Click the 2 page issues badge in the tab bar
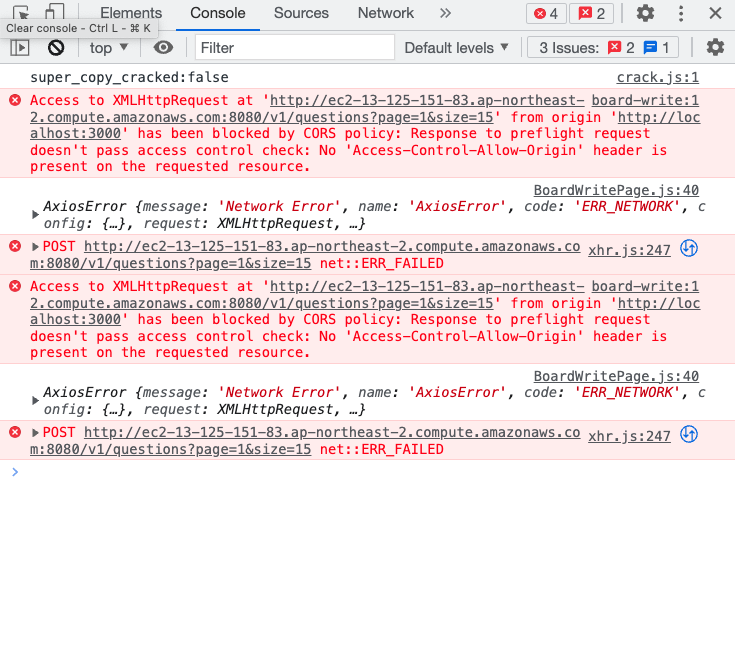This screenshot has height=656, width=735. (592, 13)
